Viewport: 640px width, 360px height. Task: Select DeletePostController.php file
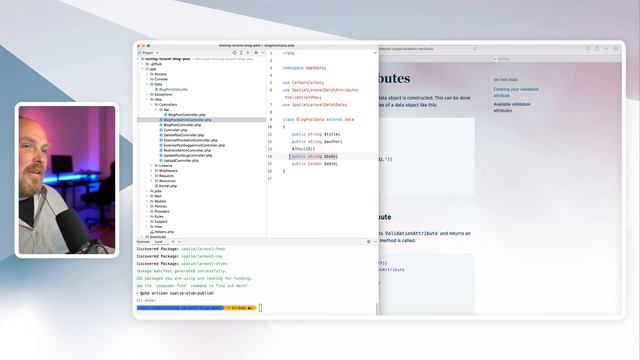click(181, 135)
